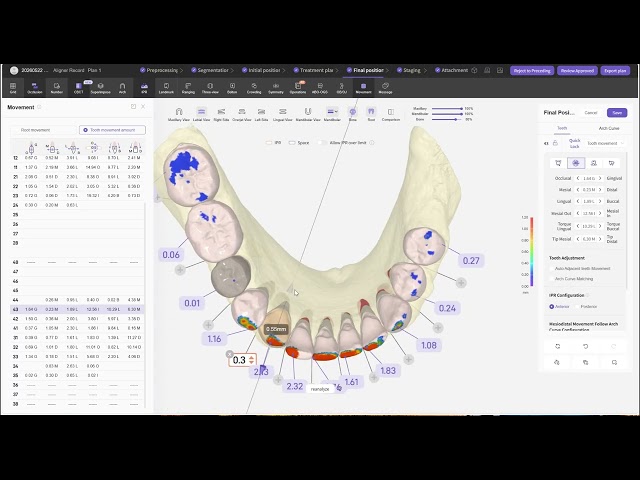Select Anterior IPR configuration

(552, 307)
